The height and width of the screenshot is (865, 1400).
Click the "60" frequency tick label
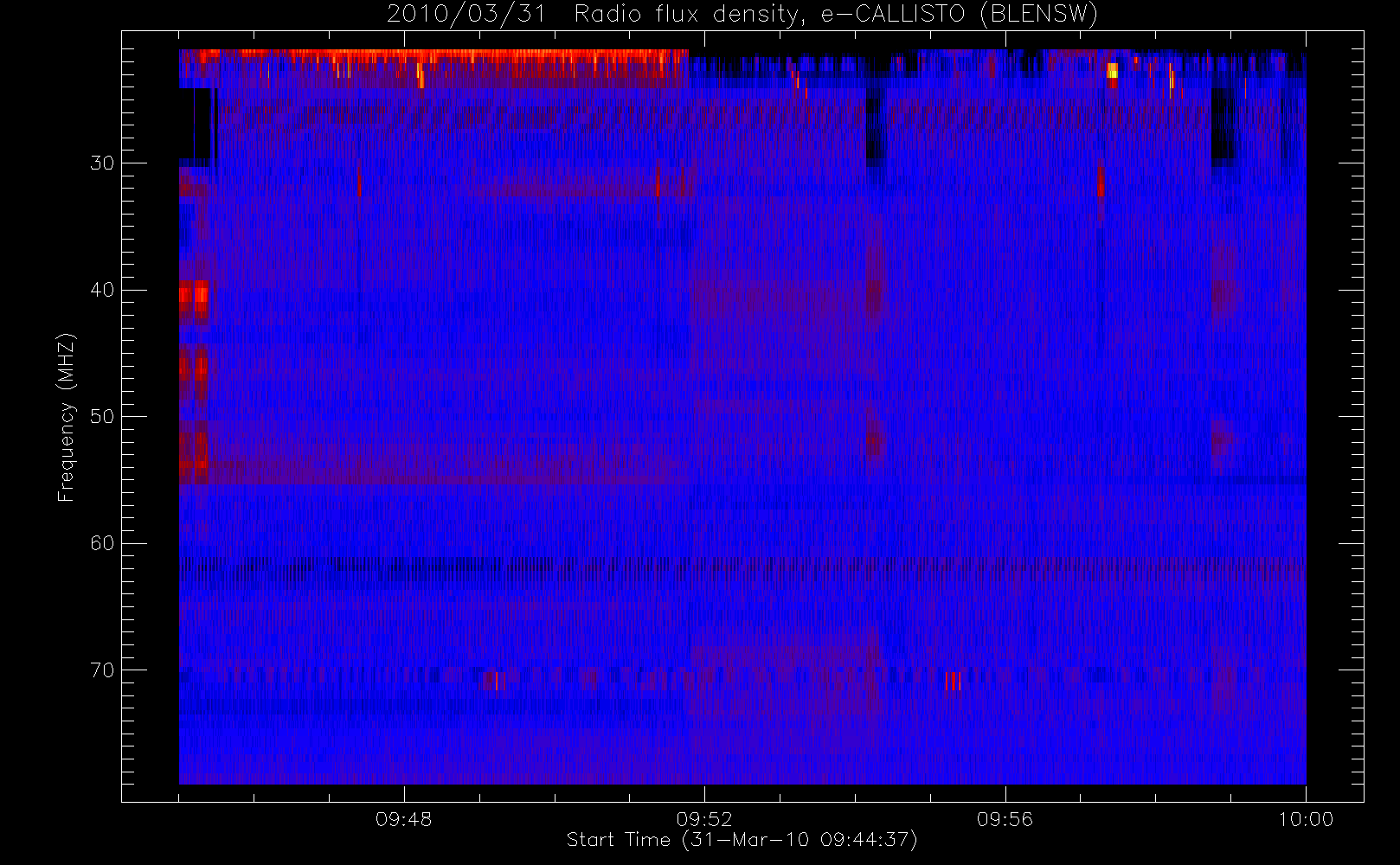[102, 543]
